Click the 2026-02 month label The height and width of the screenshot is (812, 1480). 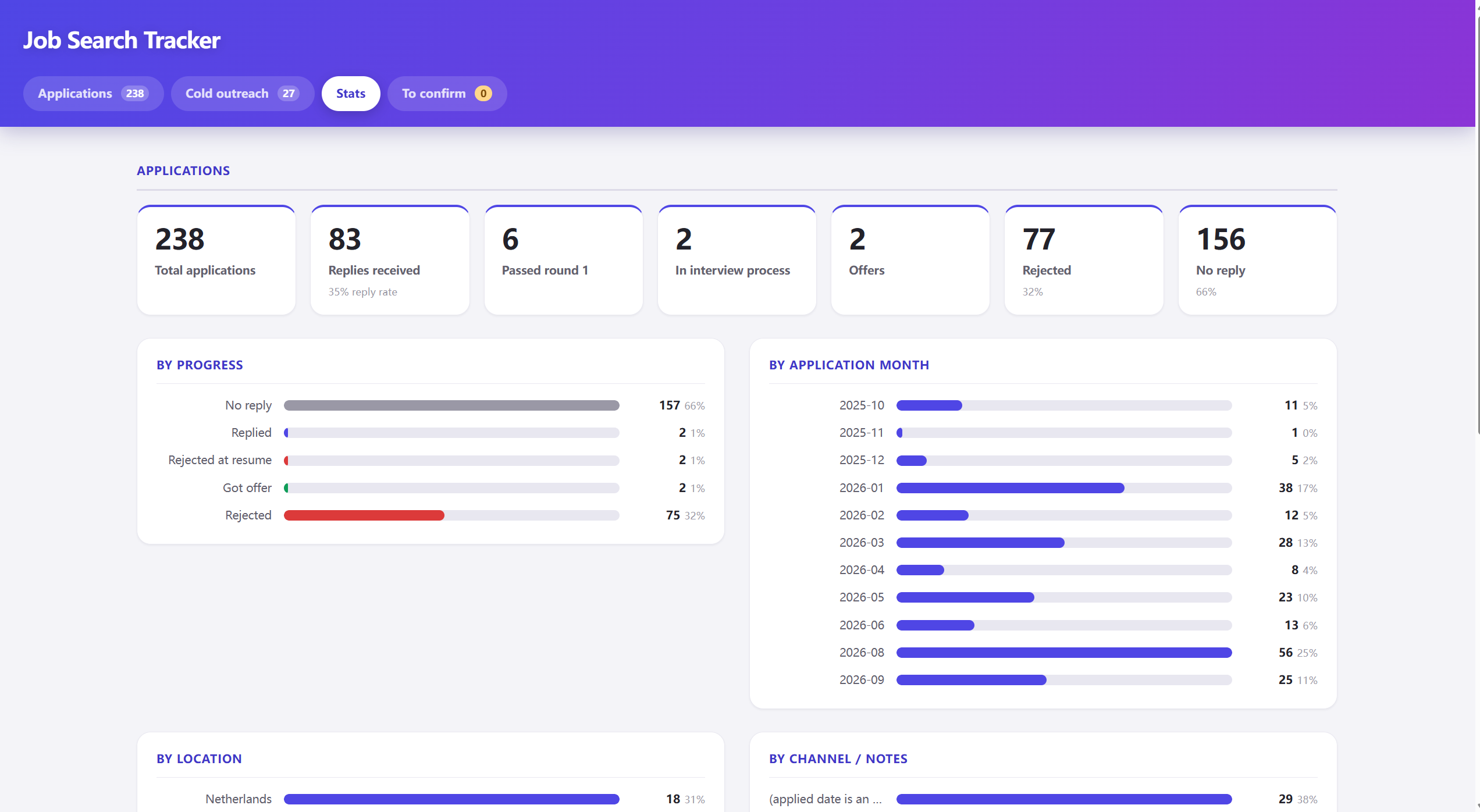[x=862, y=515]
